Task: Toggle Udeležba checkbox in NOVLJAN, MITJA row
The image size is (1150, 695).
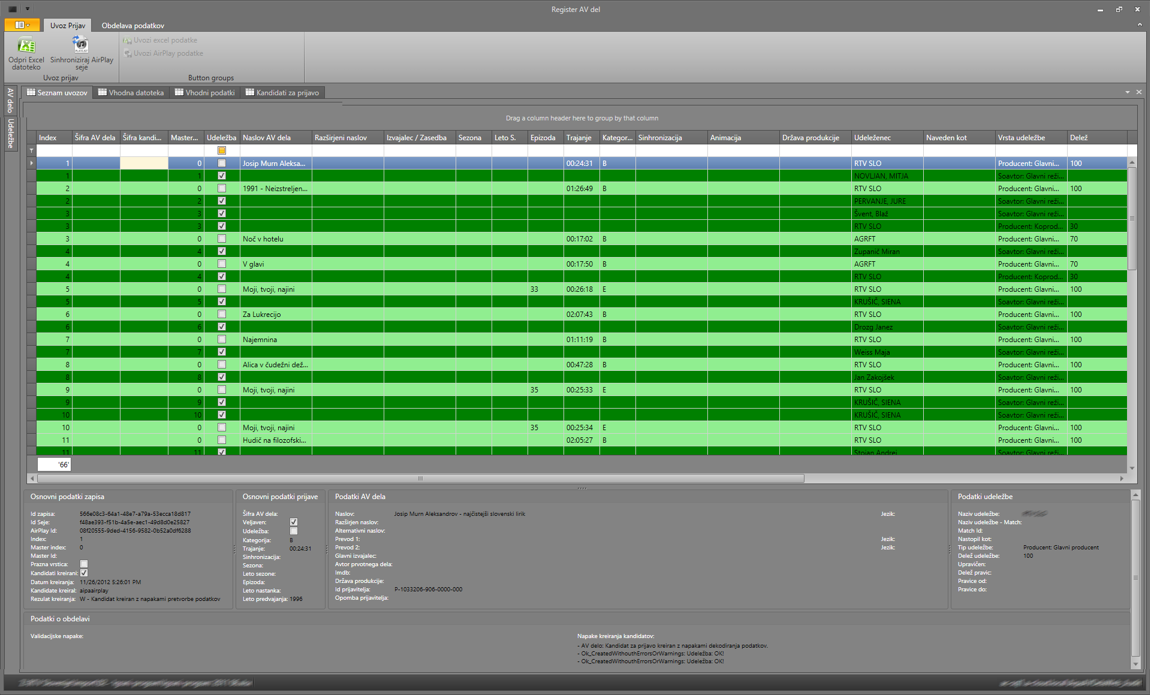Action: [221, 176]
